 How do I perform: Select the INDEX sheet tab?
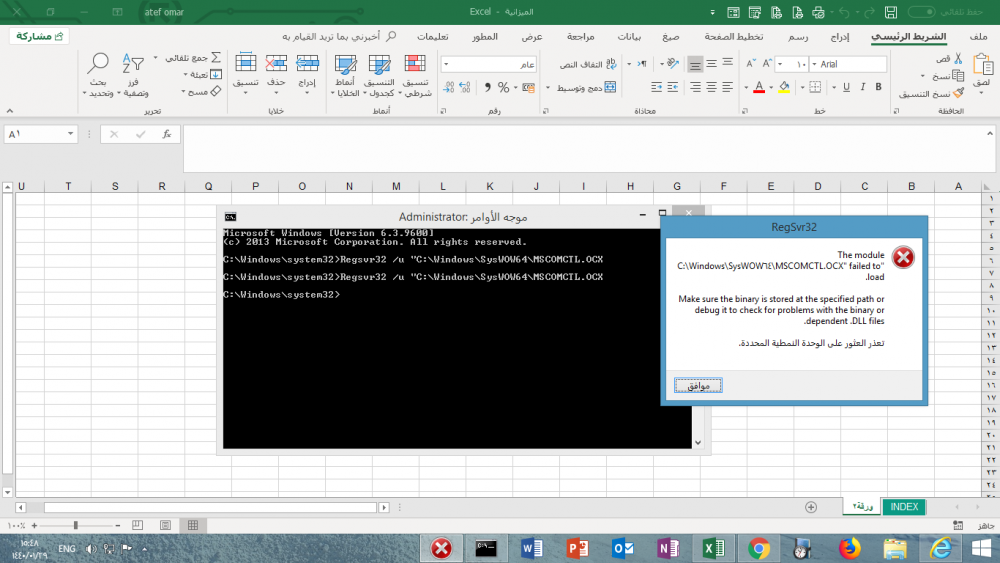click(904, 506)
